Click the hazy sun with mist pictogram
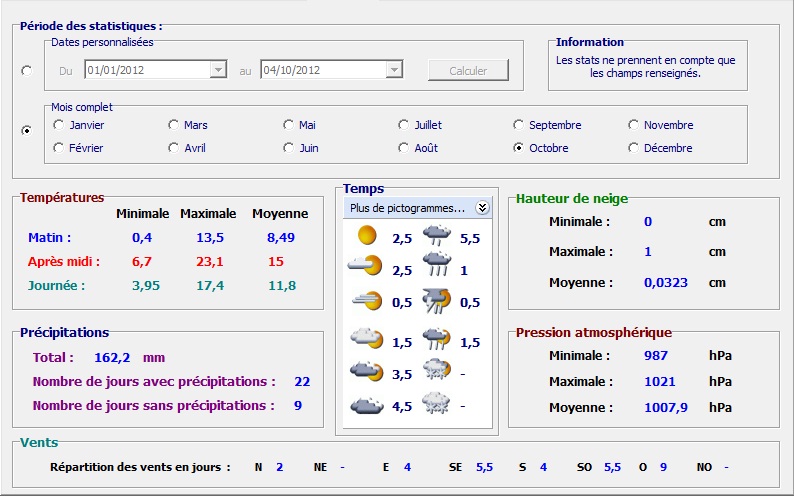The width and height of the screenshot is (794, 496). click(x=367, y=301)
